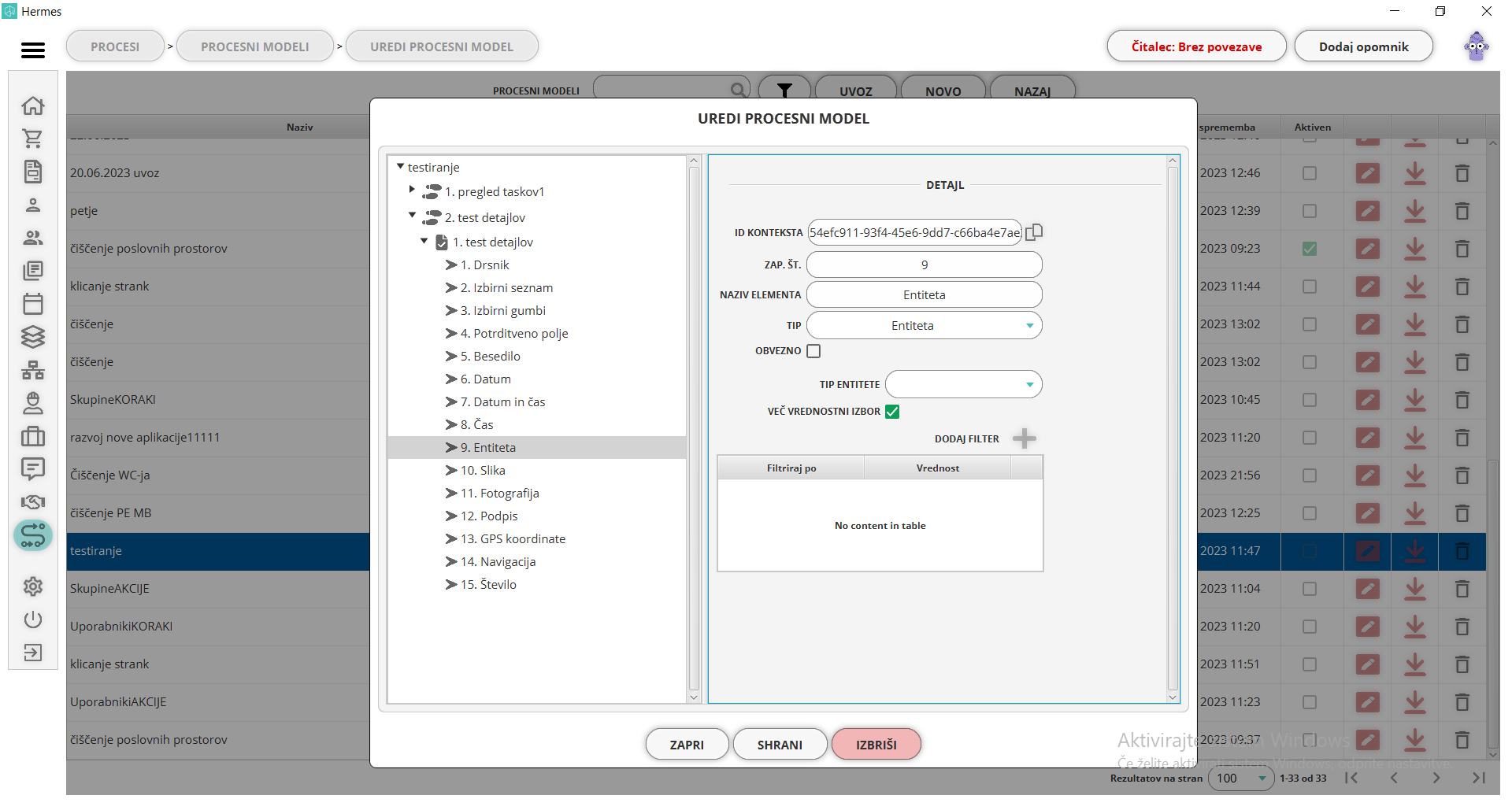This screenshot has height=810, width=1512.
Task: Click the search magnifier icon
Action: [739, 90]
